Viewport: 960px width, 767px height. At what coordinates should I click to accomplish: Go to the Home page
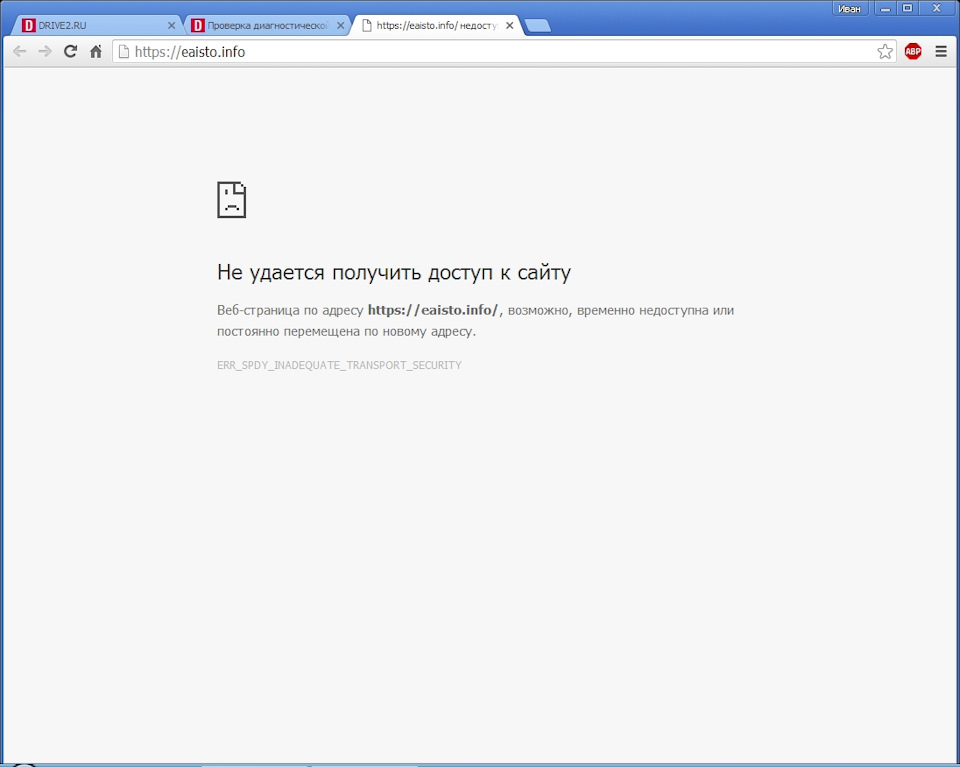(x=96, y=52)
